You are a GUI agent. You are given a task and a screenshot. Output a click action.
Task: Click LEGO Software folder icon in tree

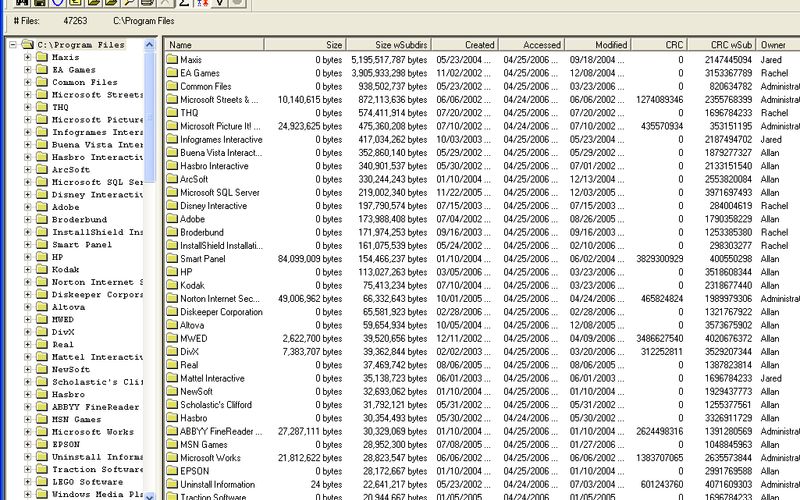point(42,481)
